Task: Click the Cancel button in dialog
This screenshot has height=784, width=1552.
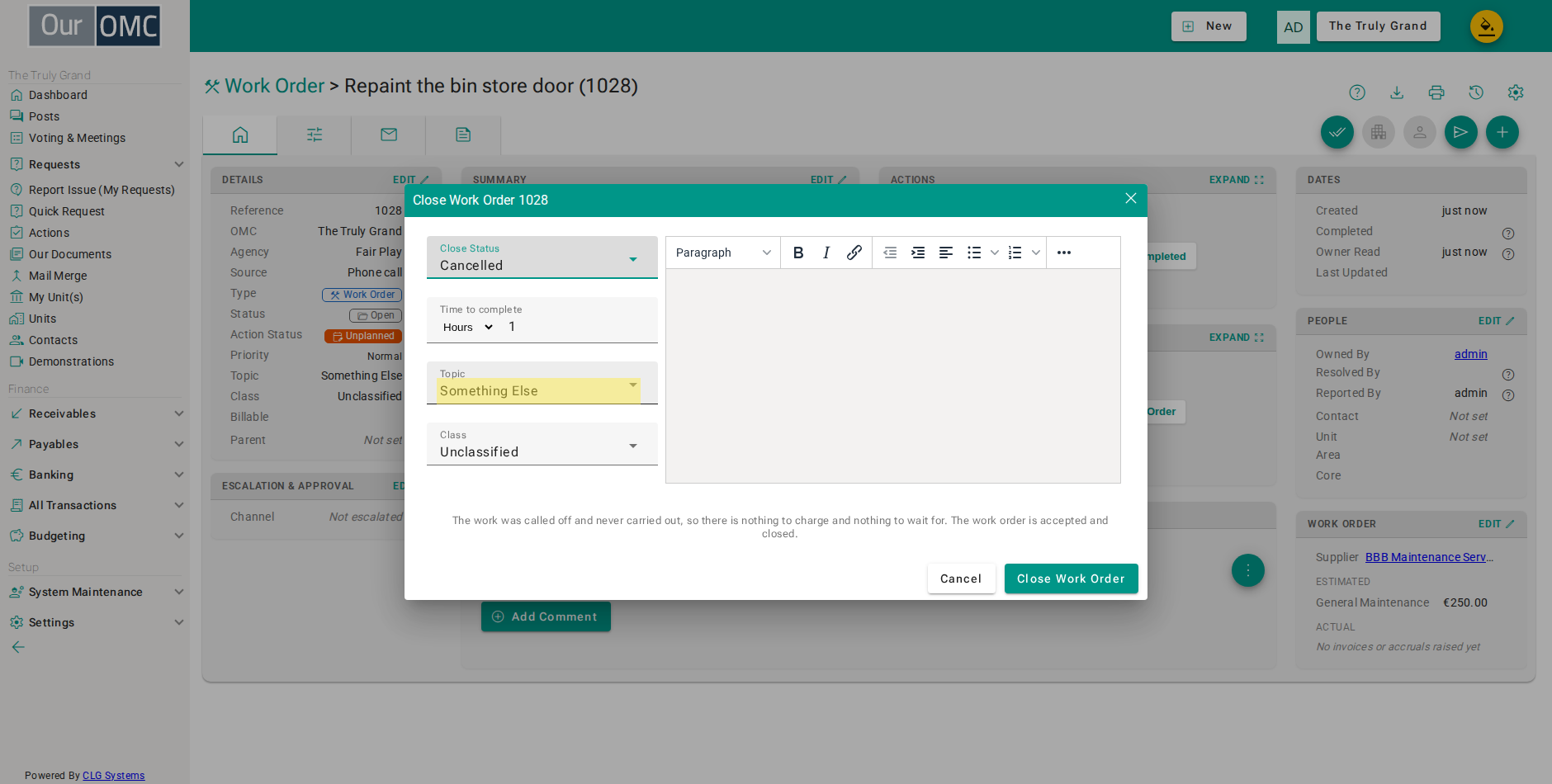Action: pos(961,579)
